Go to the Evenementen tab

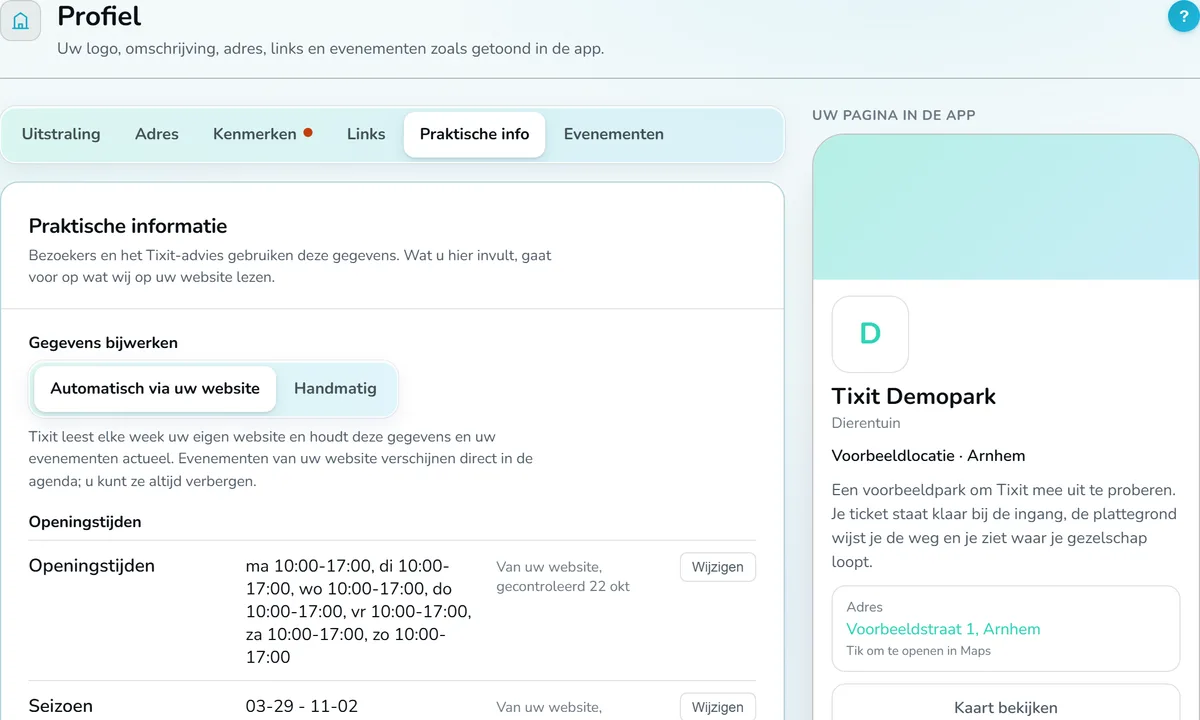pyautogui.click(x=614, y=134)
